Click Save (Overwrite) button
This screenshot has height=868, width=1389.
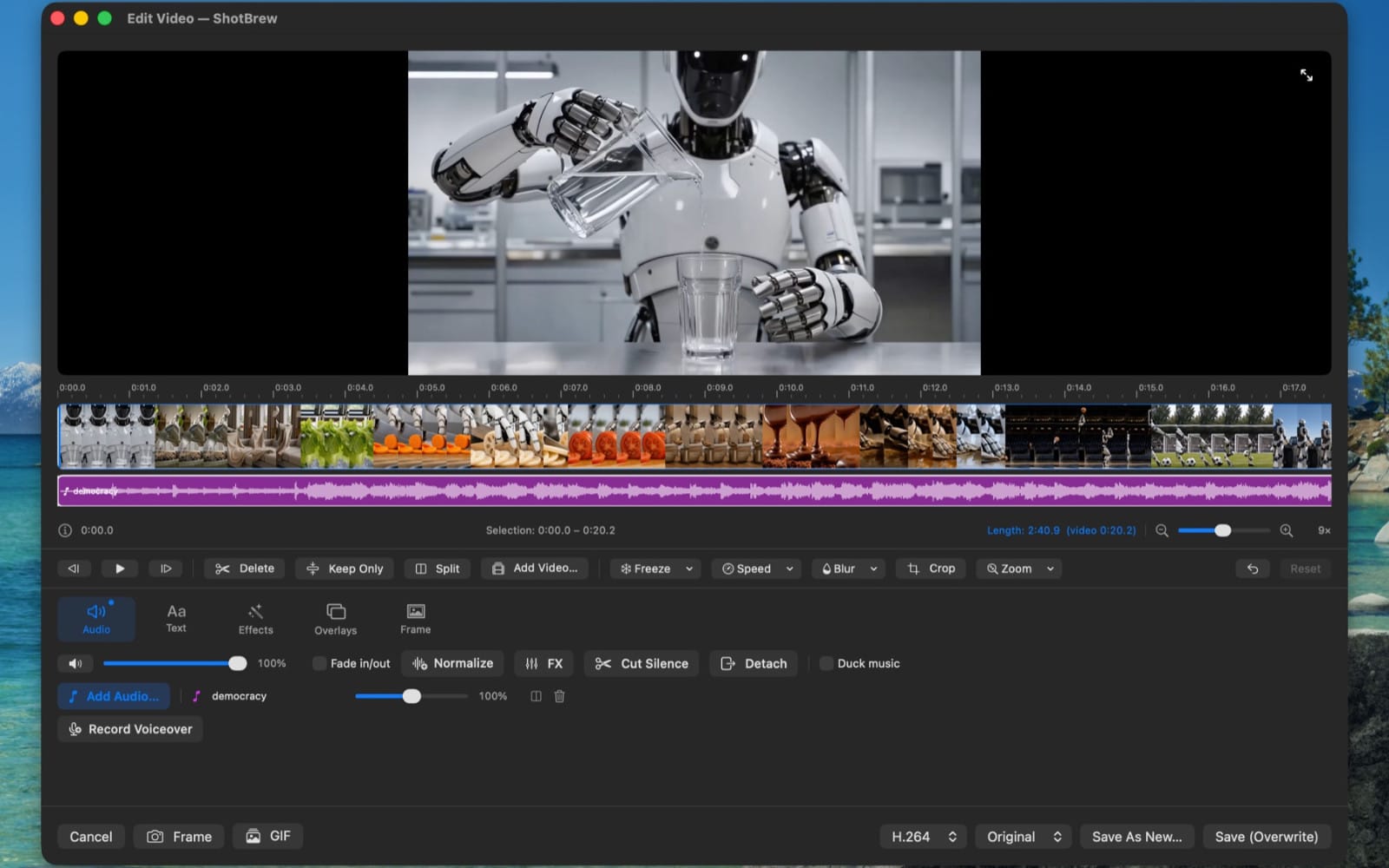pyautogui.click(x=1266, y=837)
